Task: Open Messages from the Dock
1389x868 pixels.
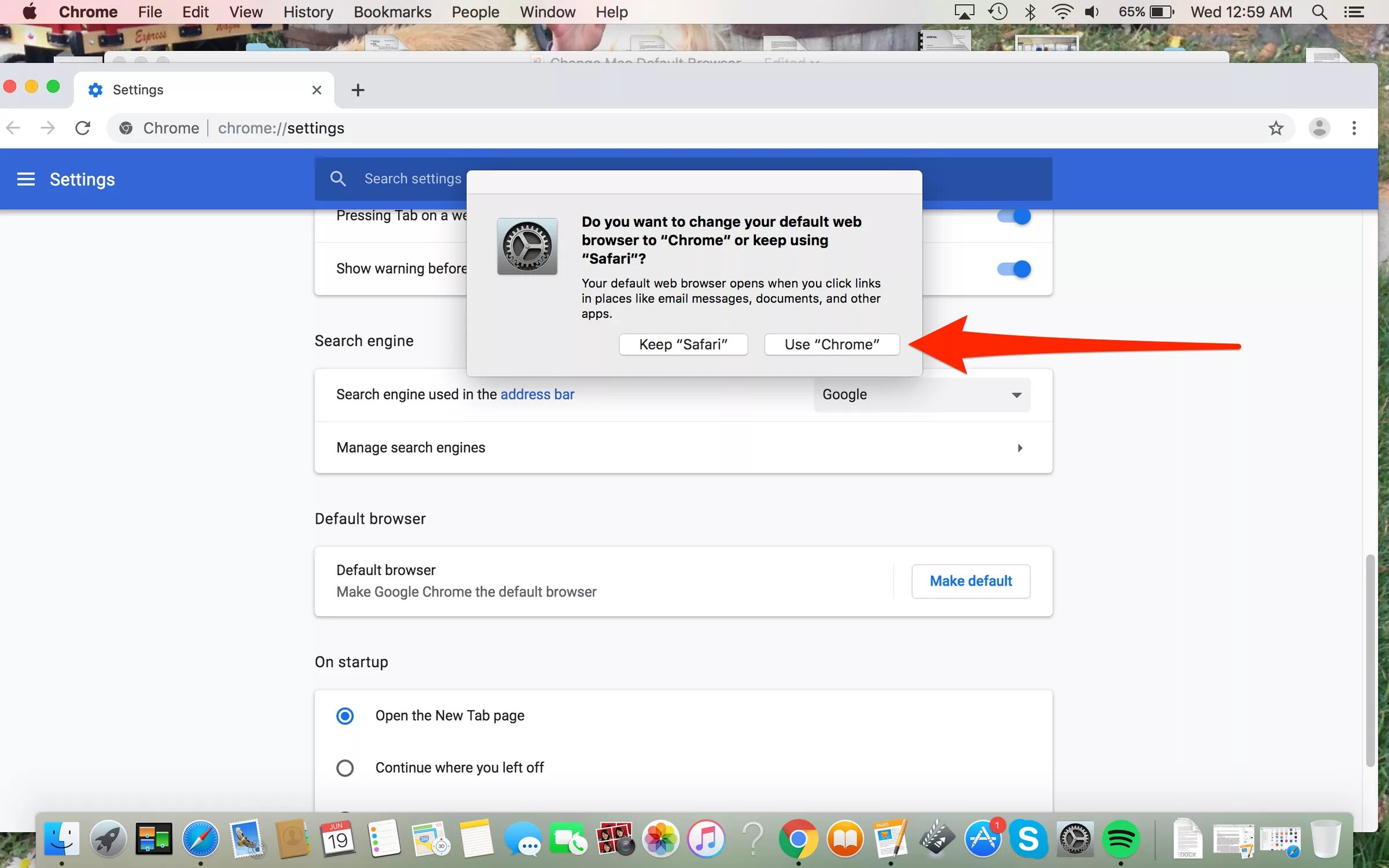Action: (523, 839)
